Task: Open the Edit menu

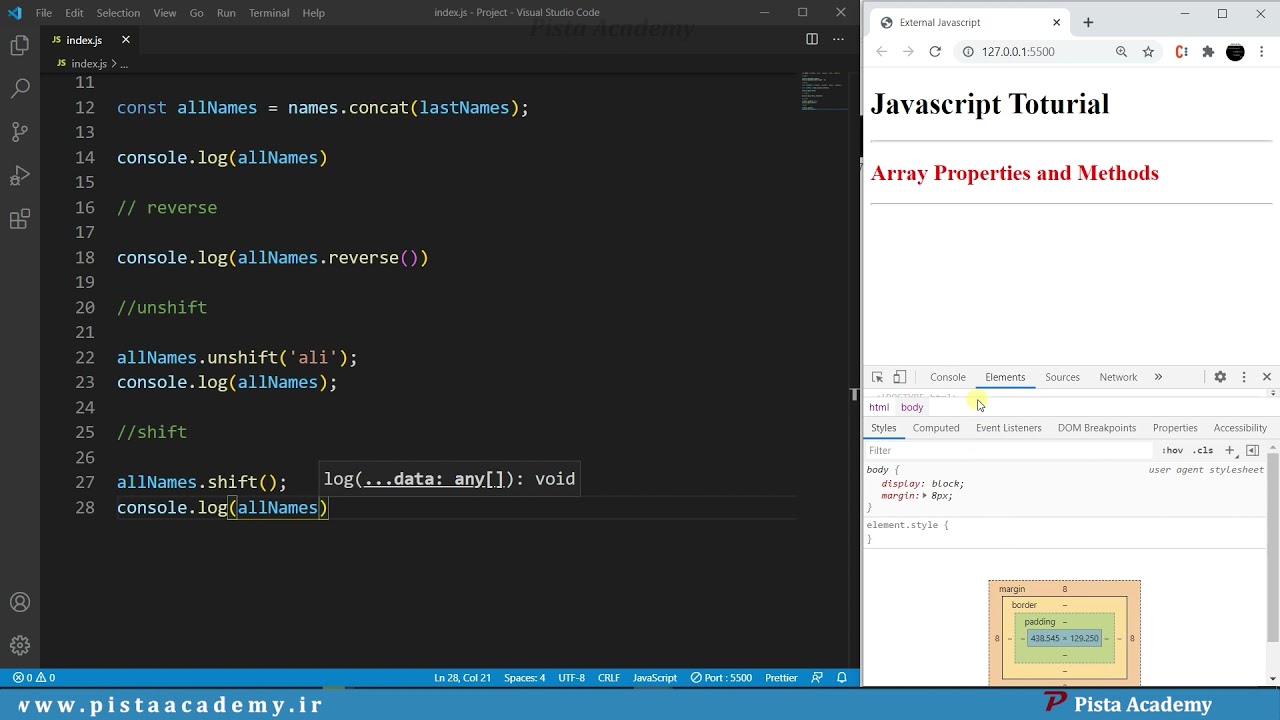Action: [x=74, y=13]
